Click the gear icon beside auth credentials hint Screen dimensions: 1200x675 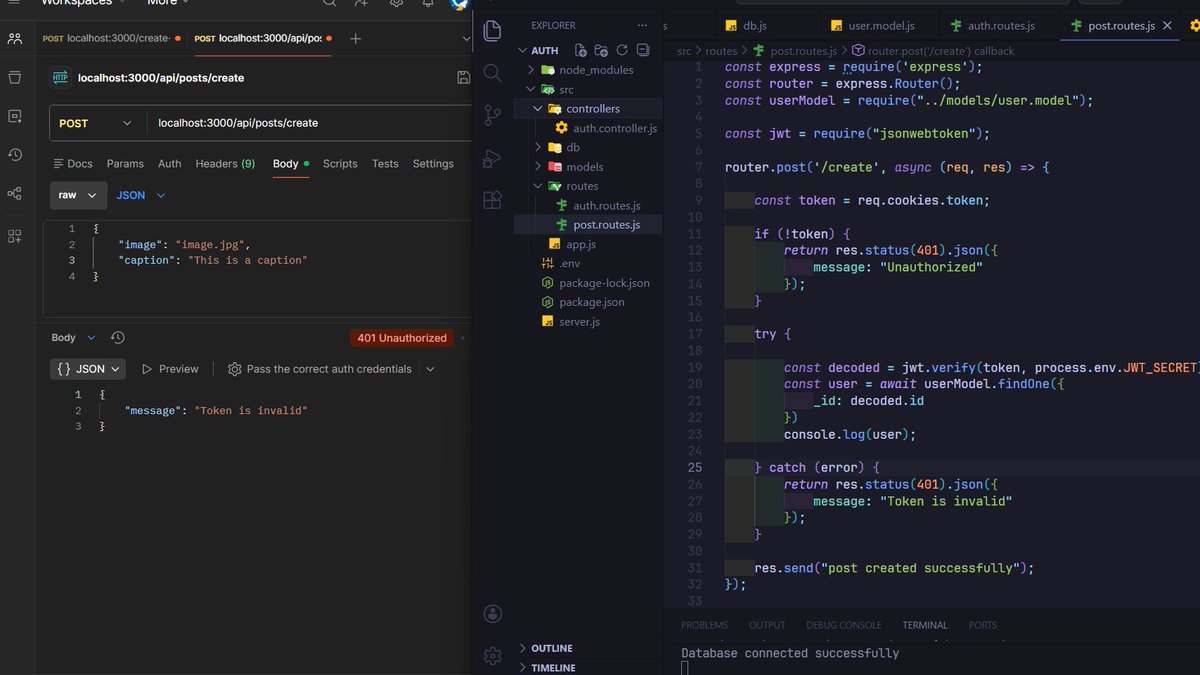tap(234, 369)
